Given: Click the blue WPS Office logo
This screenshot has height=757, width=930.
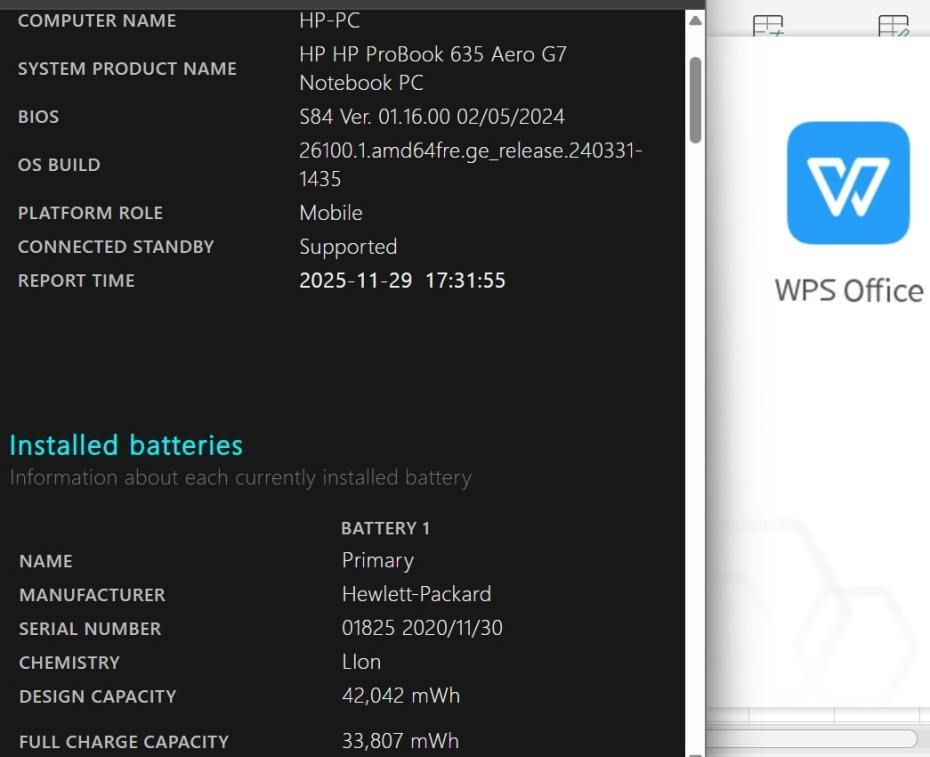Looking at the screenshot, I should (x=848, y=183).
